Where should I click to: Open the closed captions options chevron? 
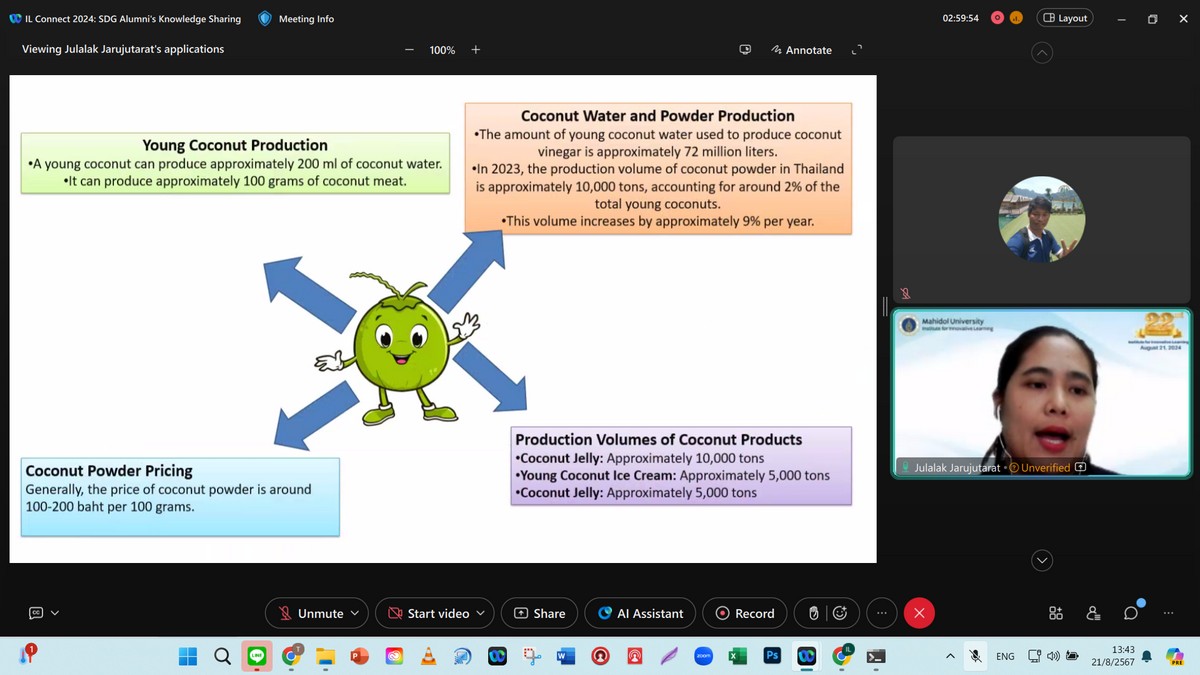(55, 613)
